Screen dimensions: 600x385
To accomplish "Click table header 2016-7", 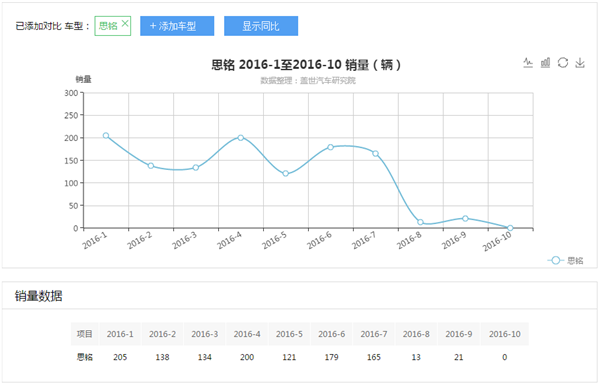I will tap(374, 334).
